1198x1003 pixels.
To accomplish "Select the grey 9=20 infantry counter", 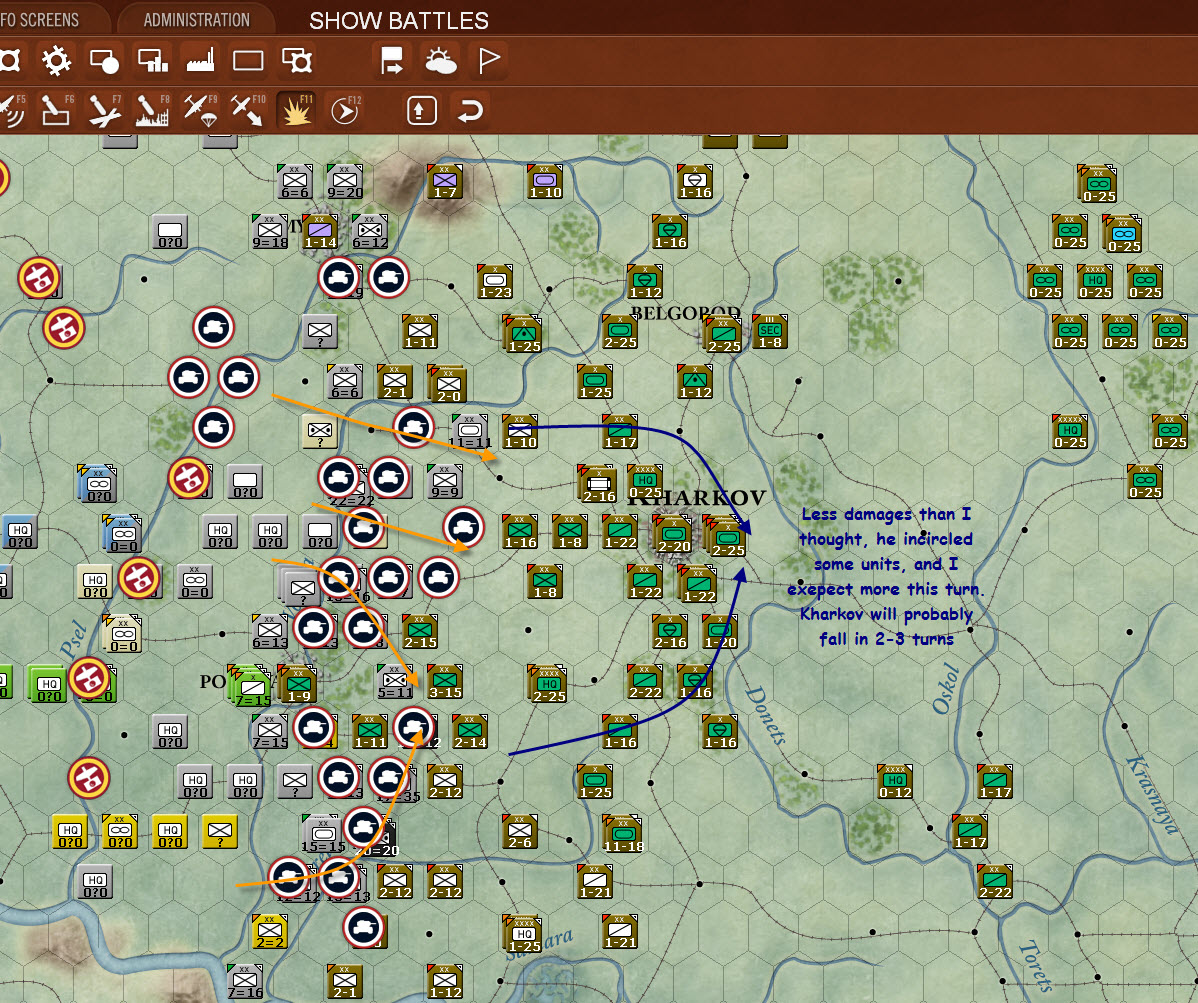I will (345, 181).
